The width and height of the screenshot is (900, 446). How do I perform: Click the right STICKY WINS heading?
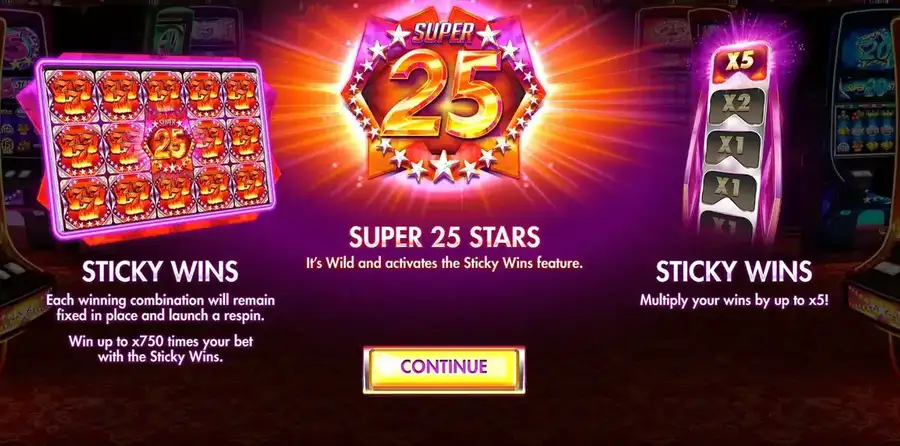point(734,272)
